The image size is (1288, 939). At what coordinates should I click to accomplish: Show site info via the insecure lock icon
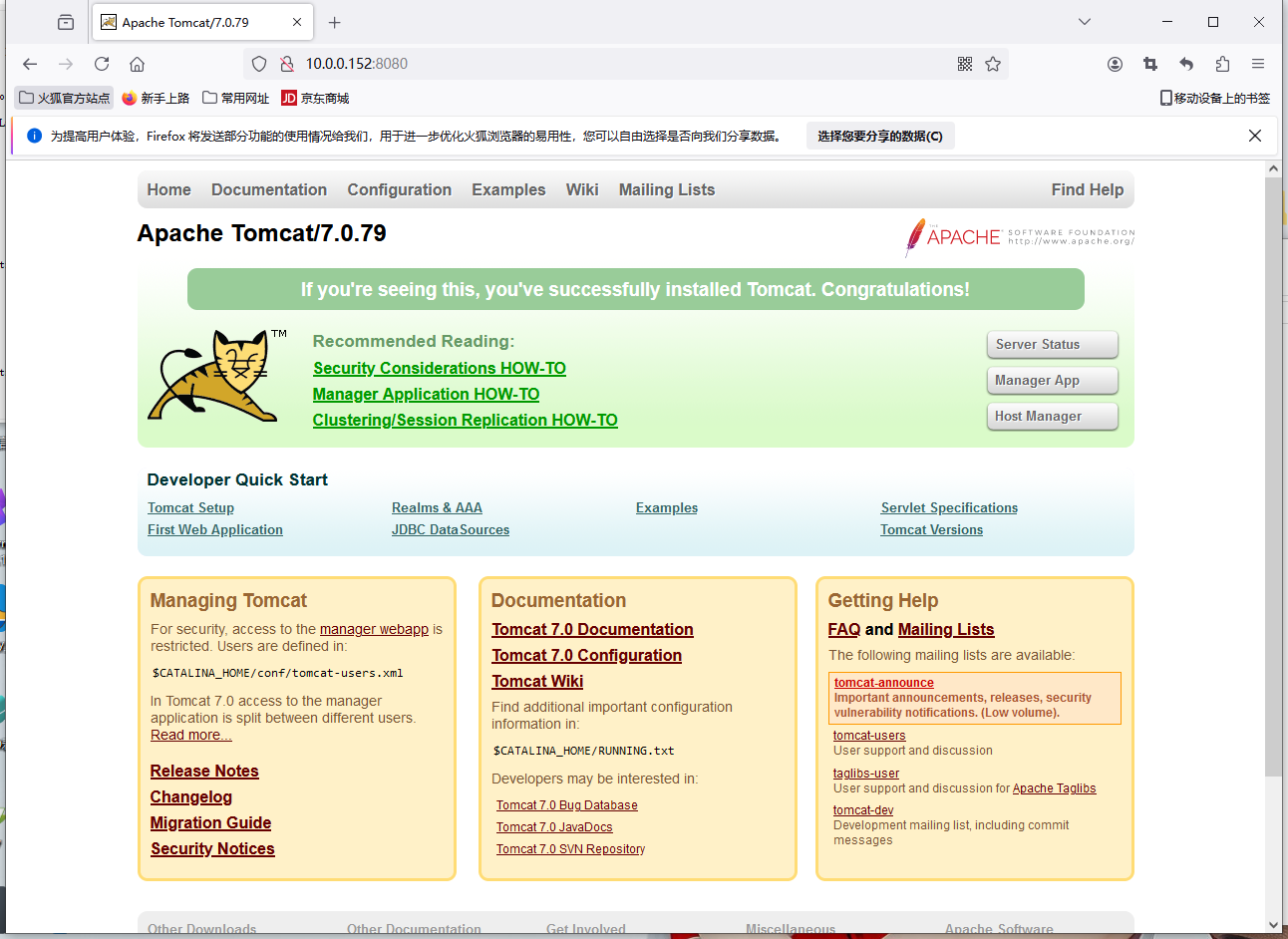[287, 64]
